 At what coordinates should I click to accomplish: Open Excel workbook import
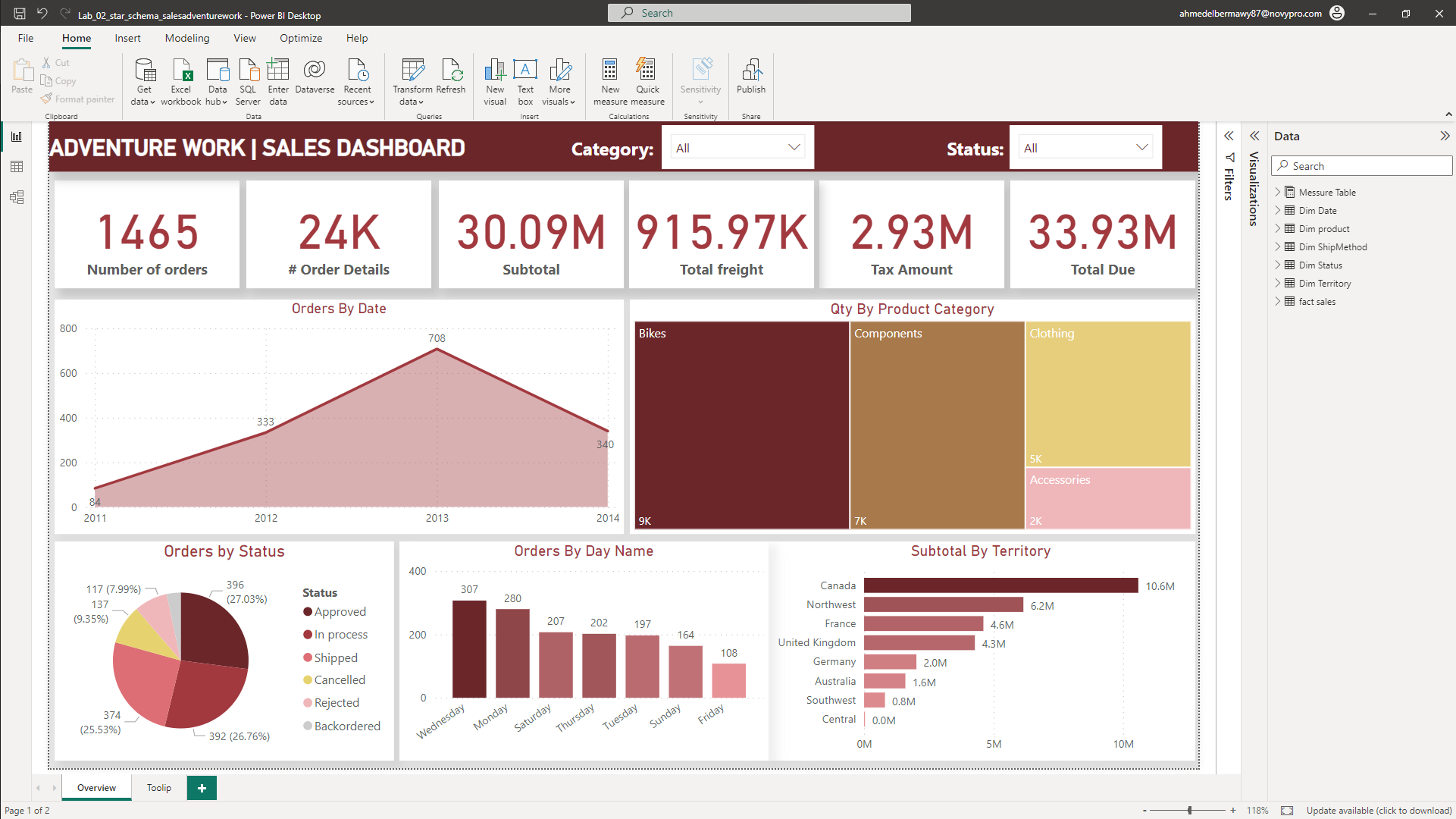[181, 71]
